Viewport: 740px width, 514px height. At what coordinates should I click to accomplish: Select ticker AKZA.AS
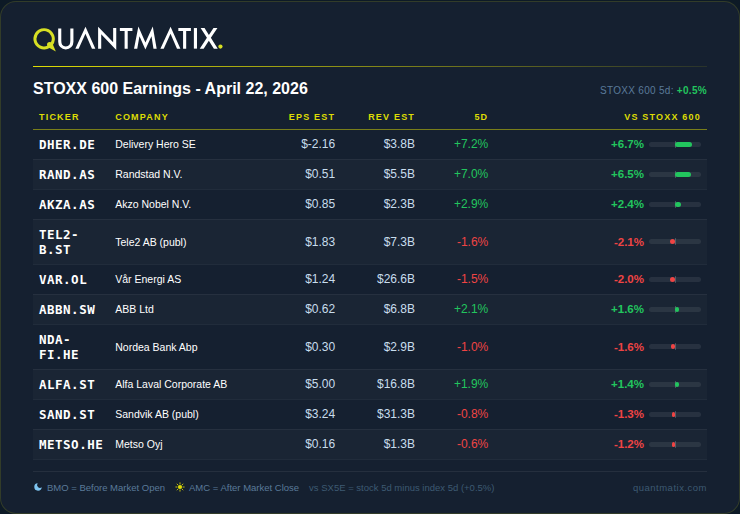pyautogui.click(x=67, y=204)
